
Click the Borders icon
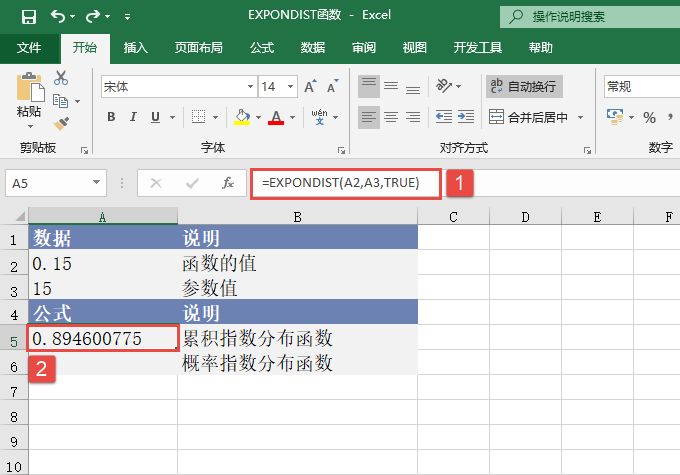click(x=199, y=117)
